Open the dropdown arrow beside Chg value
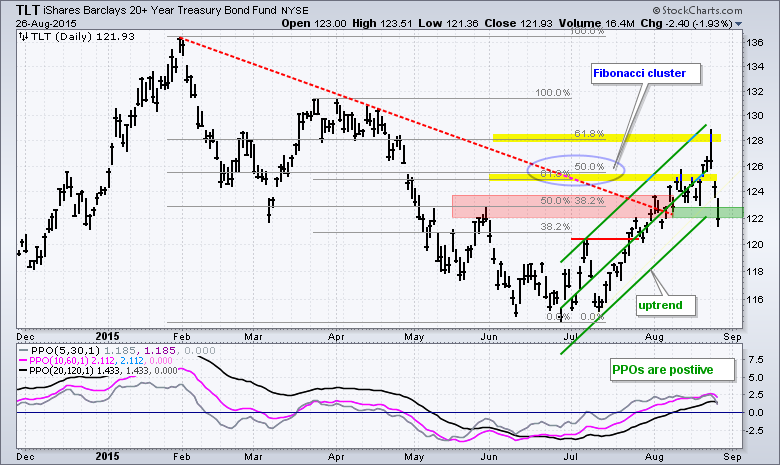This screenshot has height=465, width=780. pos(738,24)
